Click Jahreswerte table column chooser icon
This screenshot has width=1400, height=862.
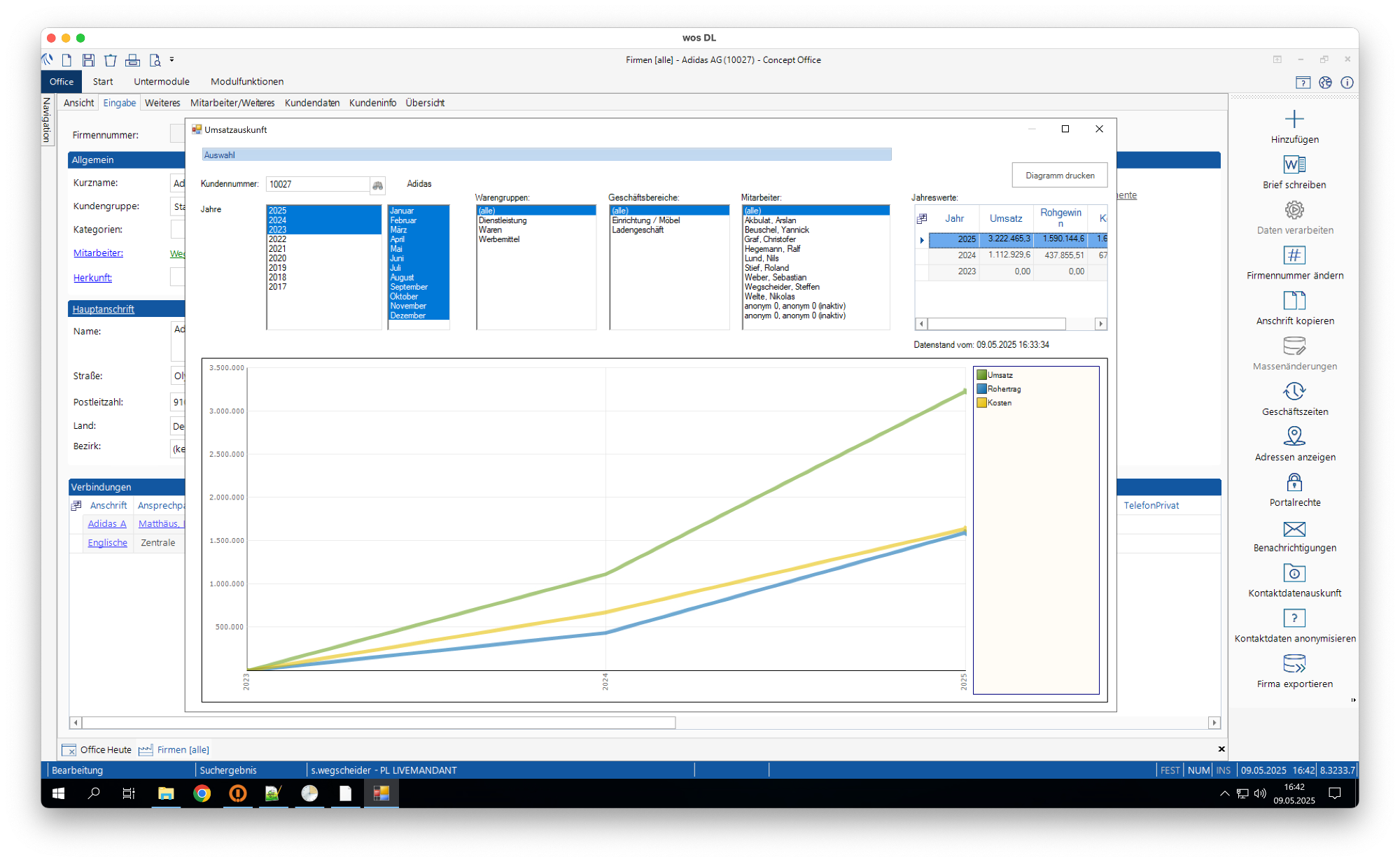[x=922, y=219]
